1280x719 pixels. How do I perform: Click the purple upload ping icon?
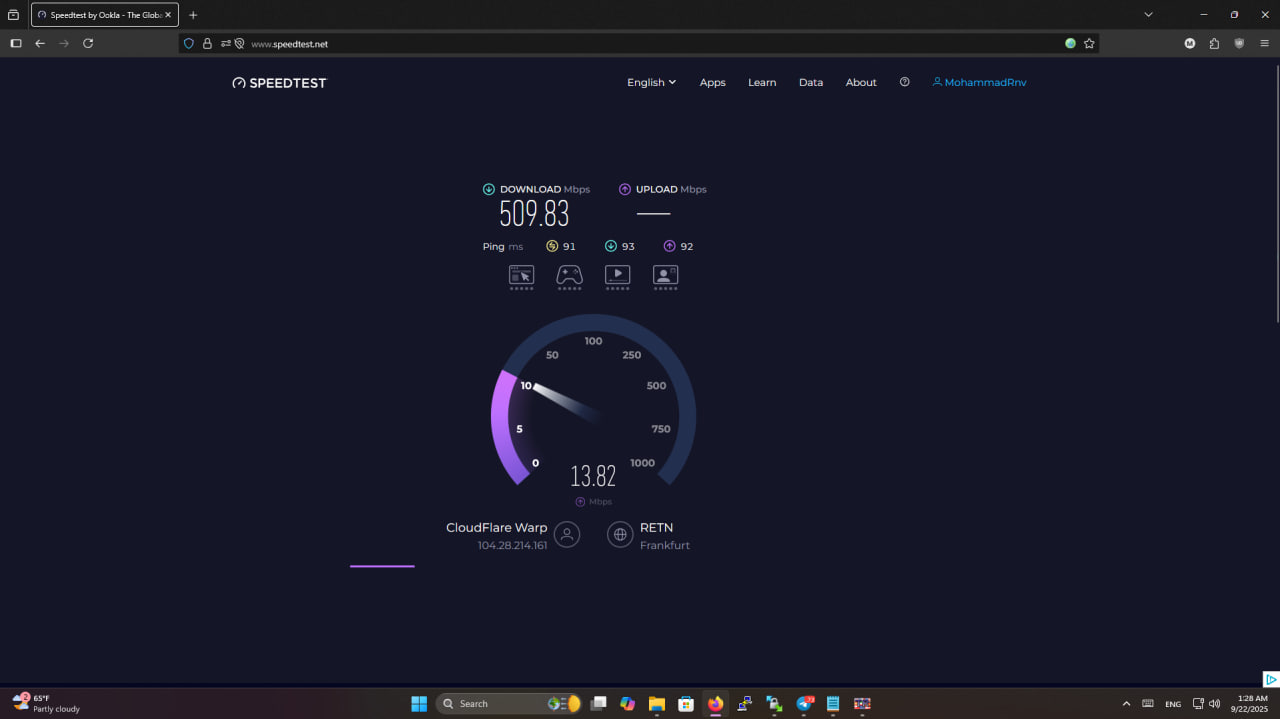click(x=669, y=246)
